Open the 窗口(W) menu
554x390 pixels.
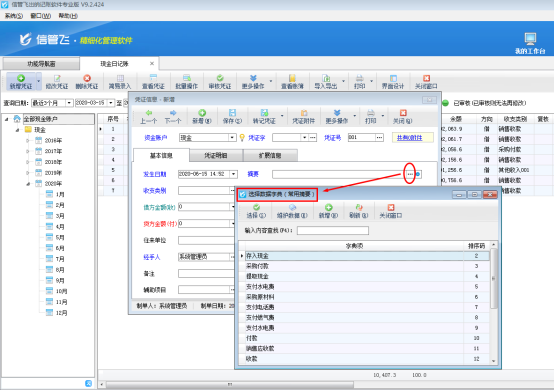pos(41,16)
